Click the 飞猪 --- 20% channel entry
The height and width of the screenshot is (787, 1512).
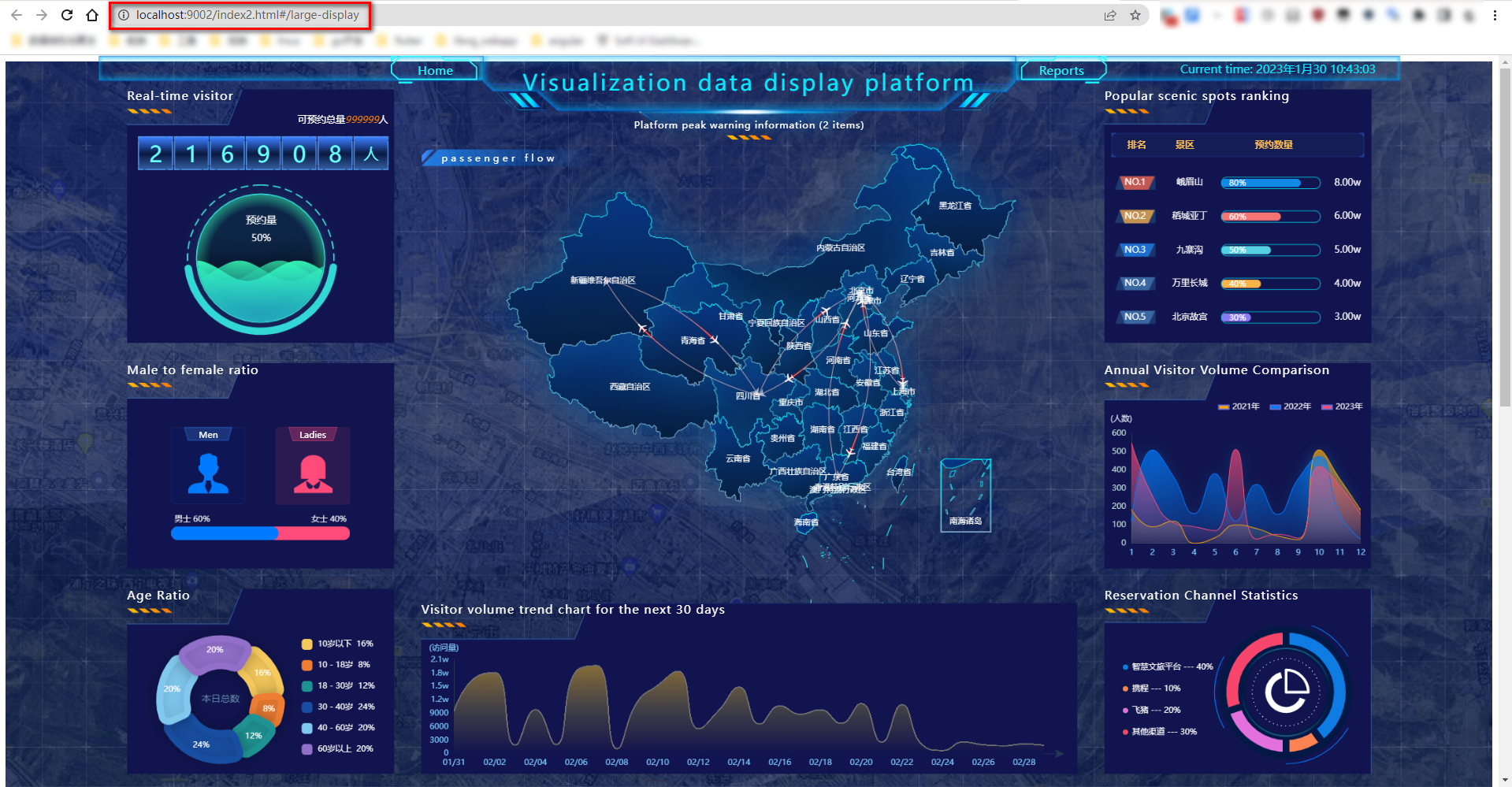(1151, 710)
